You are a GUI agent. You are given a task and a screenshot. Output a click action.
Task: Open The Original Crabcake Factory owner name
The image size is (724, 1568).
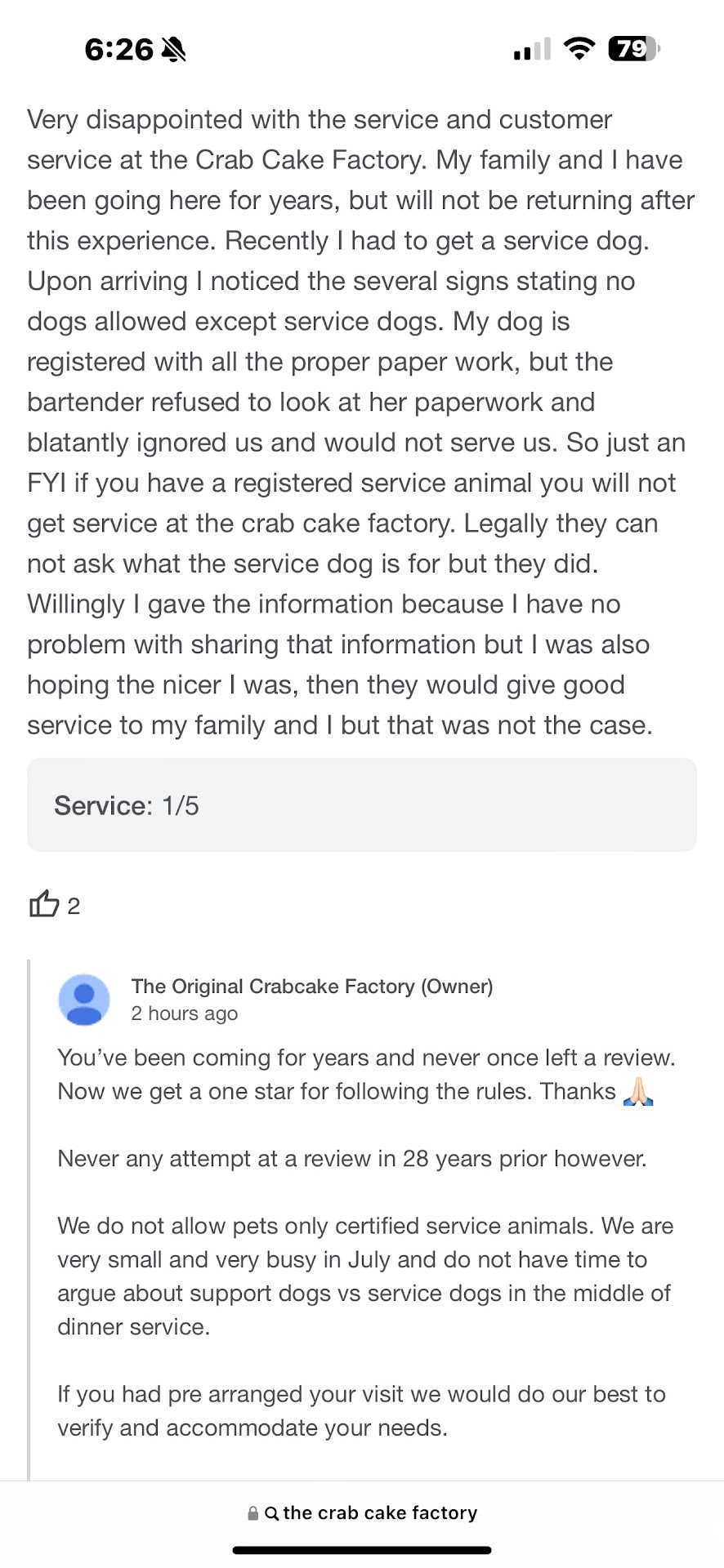pos(312,987)
